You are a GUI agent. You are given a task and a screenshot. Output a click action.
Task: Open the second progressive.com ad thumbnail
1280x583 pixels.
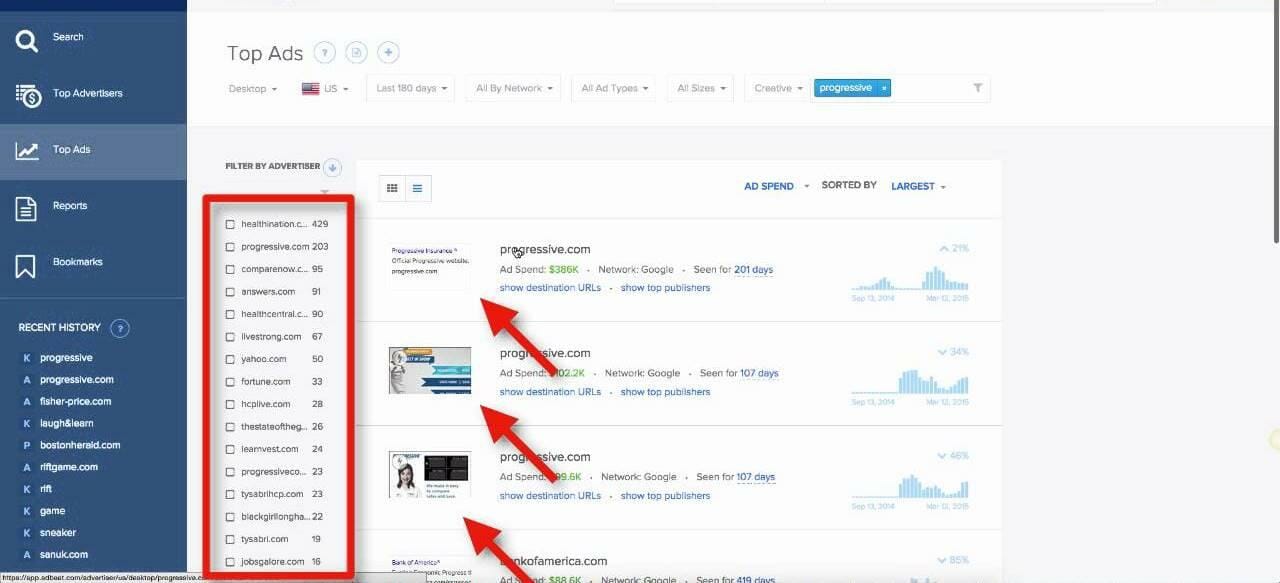pos(430,371)
